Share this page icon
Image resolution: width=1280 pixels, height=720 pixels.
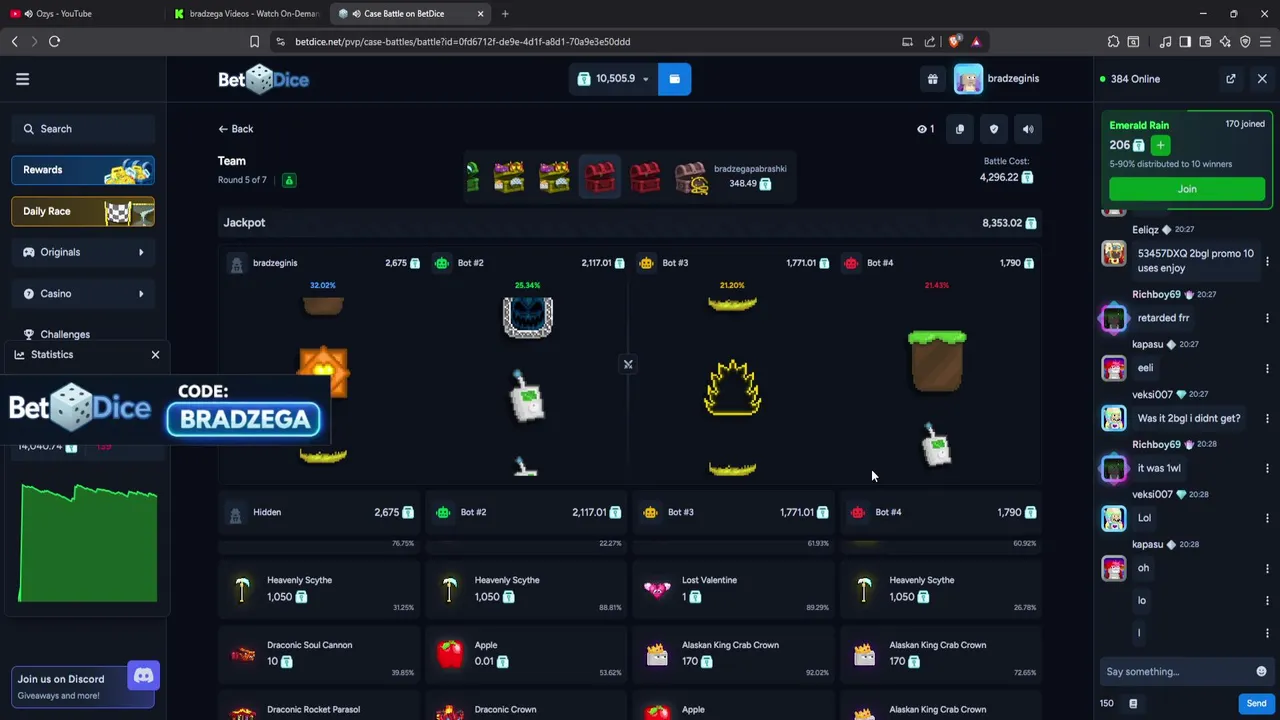pos(930,42)
